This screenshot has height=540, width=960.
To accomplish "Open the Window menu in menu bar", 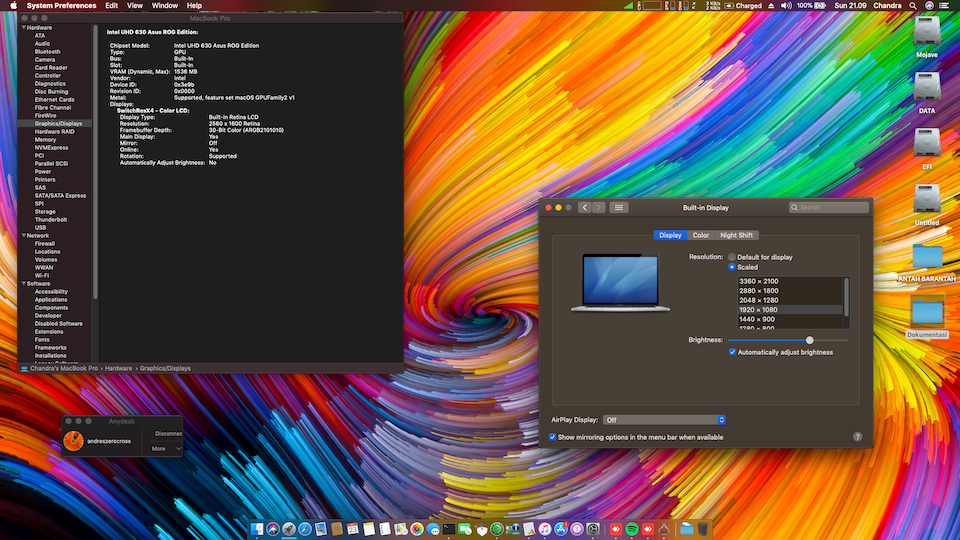I will tap(165, 5).
